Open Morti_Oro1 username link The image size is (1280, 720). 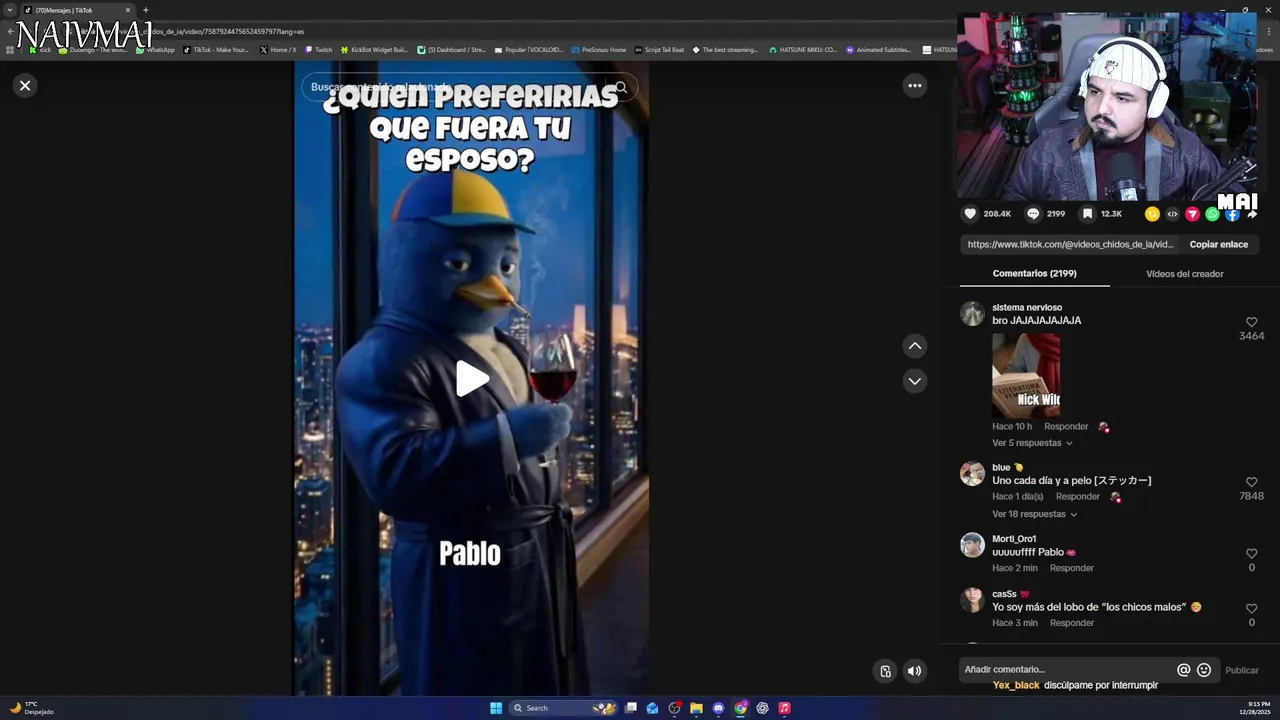pyautogui.click(x=1014, y=539)
